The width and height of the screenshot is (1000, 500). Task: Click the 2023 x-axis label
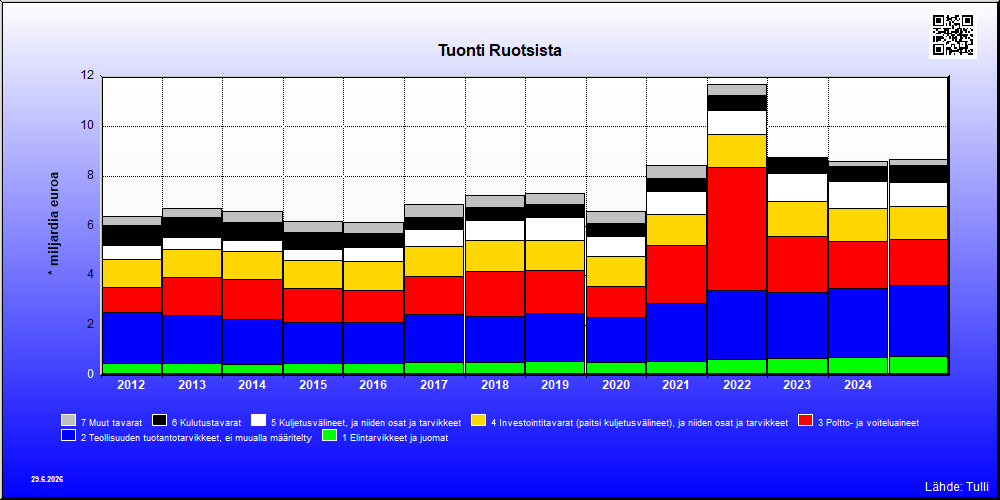(797, 385)
